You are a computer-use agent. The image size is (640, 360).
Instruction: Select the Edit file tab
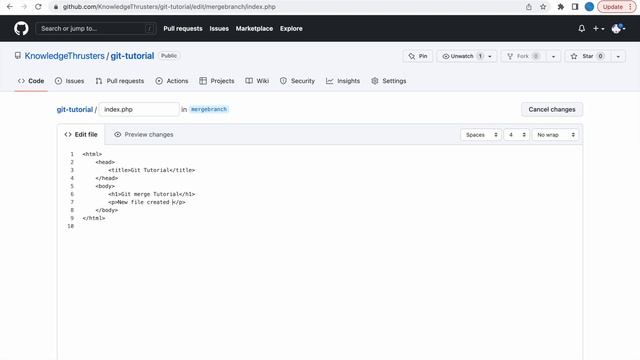point(81,134)
